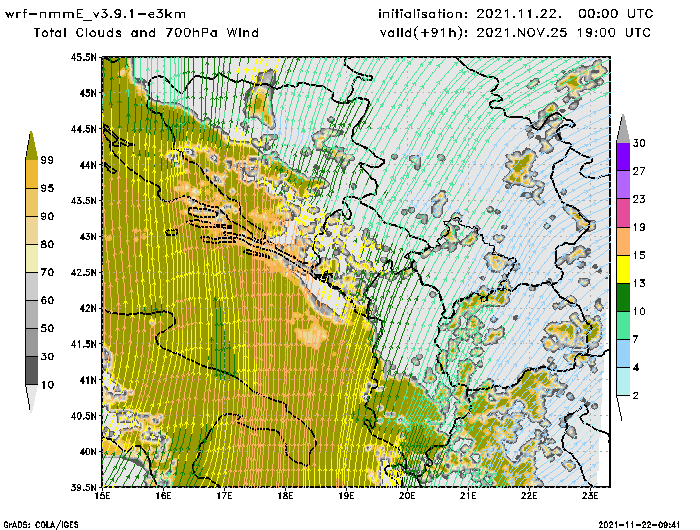Click the 10–13 dark green wind swatch
This screenshot has width=700, height=530.
pos(623,297)
